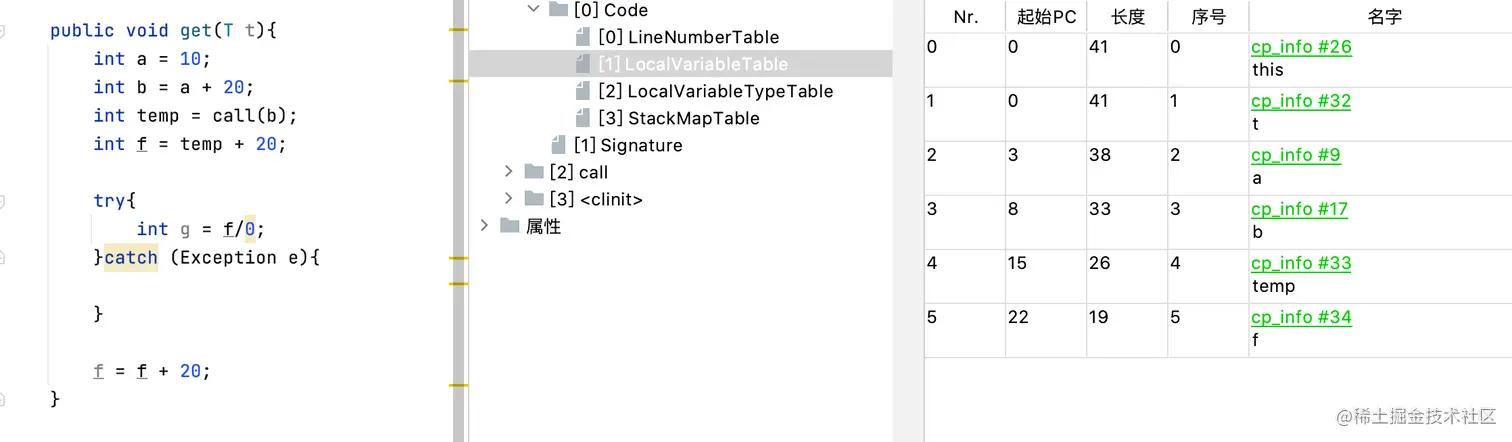The width and height of the screenshot is (1512, 442).
Task: Follow the cp_info #9 link
Action: point(1296,155)
